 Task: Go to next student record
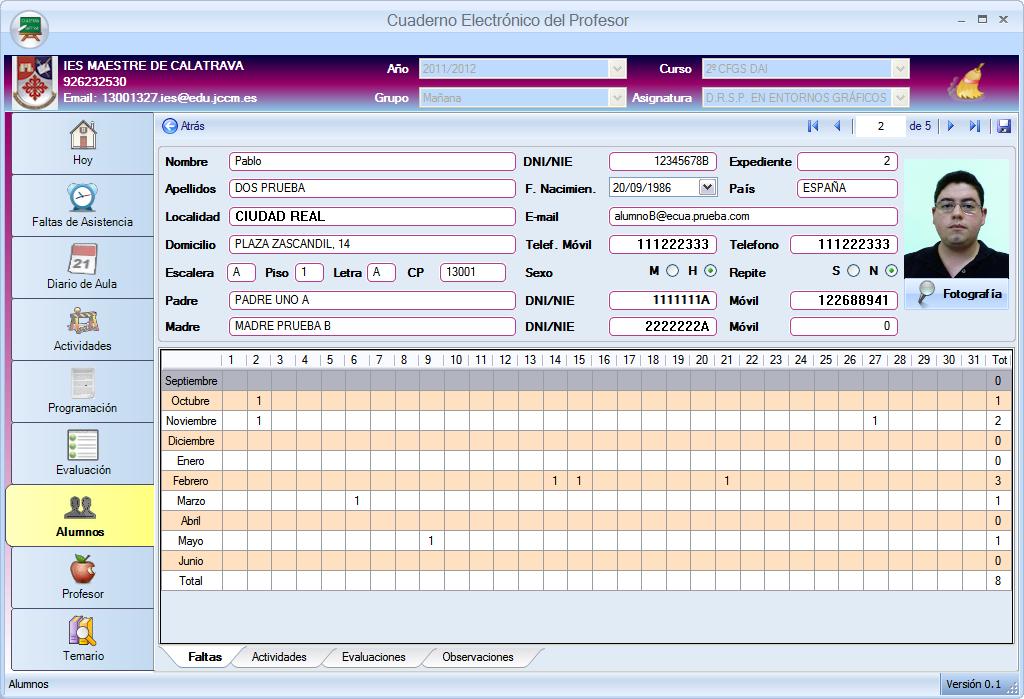[x=951, y=126]
